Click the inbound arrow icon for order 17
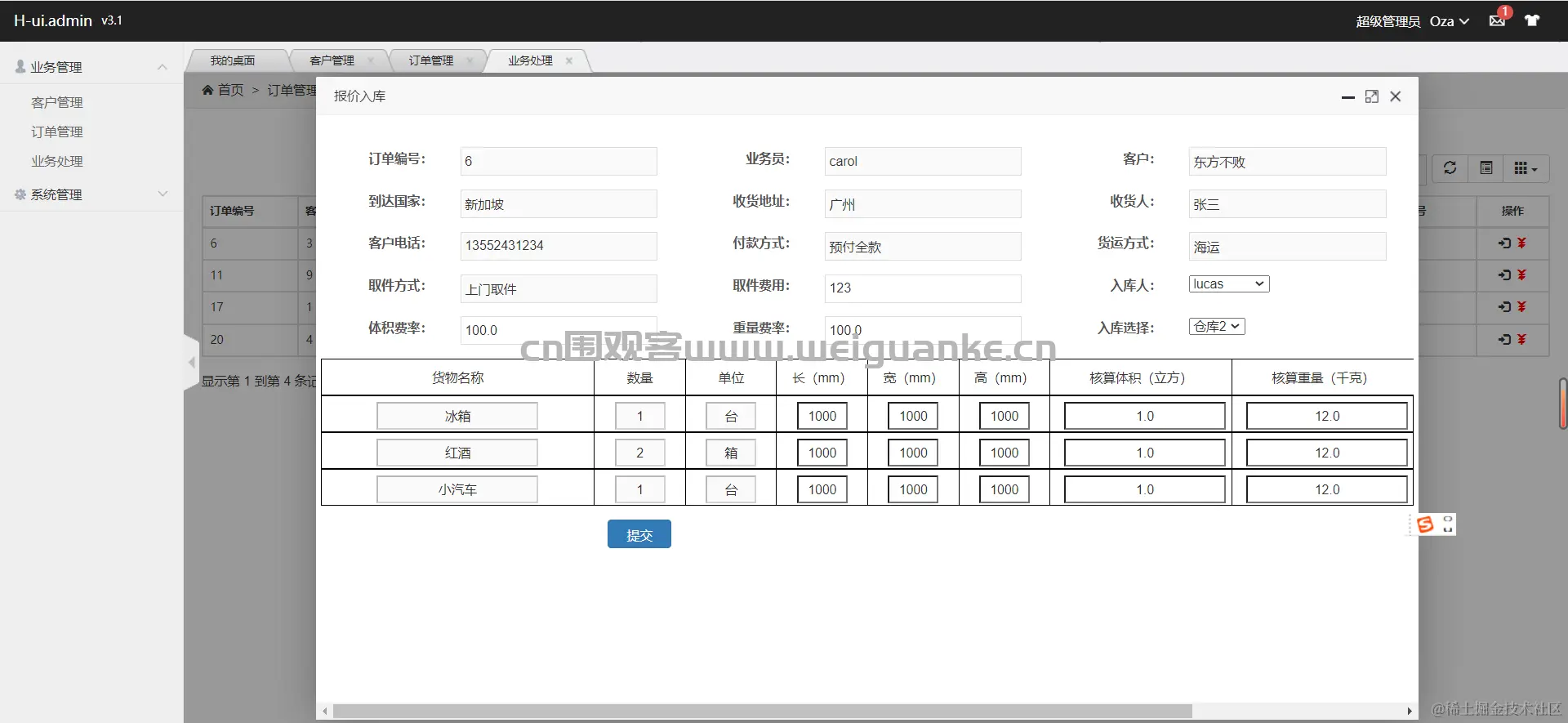1568x723 pixels. point(1504,306)
